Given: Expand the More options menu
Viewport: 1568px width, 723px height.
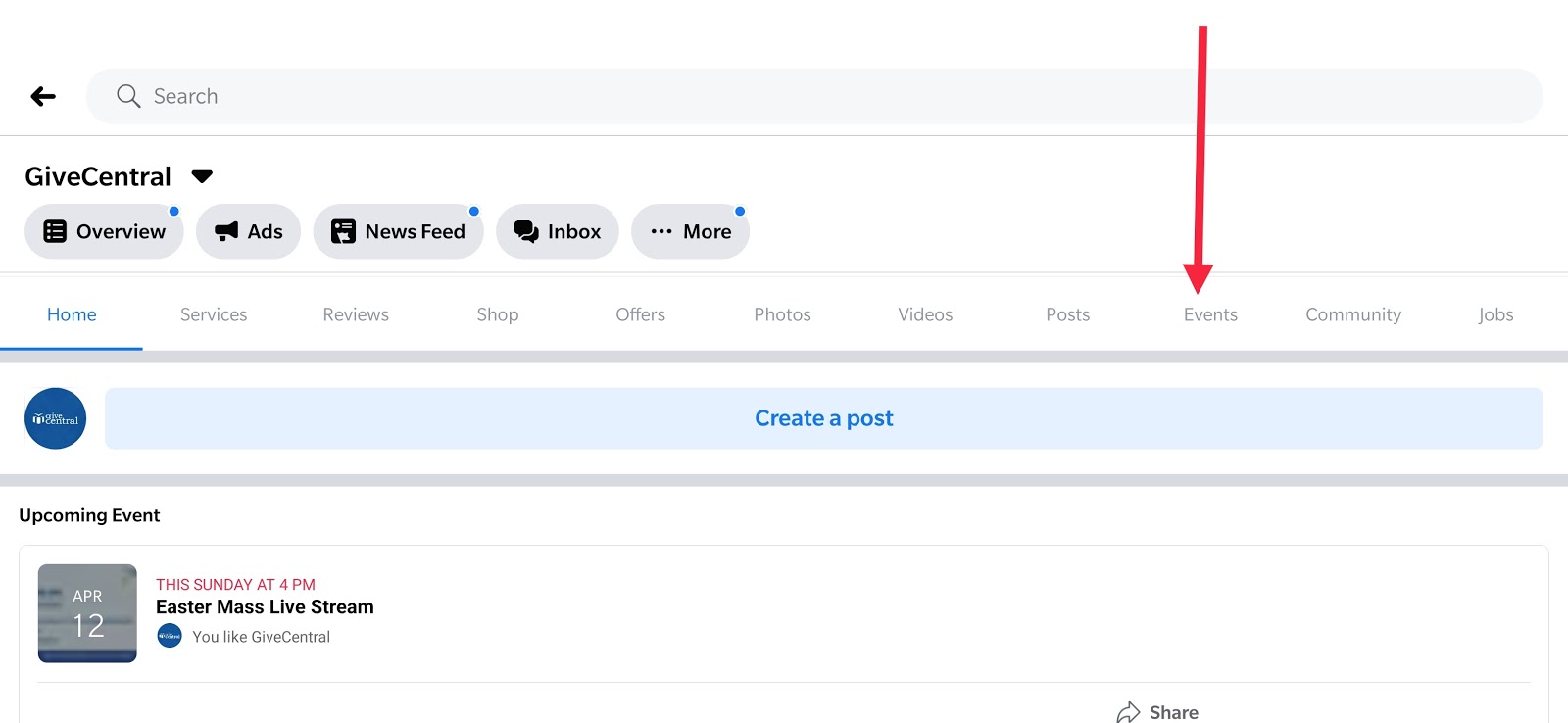Looking at the screenshot, I should point(690,231).
